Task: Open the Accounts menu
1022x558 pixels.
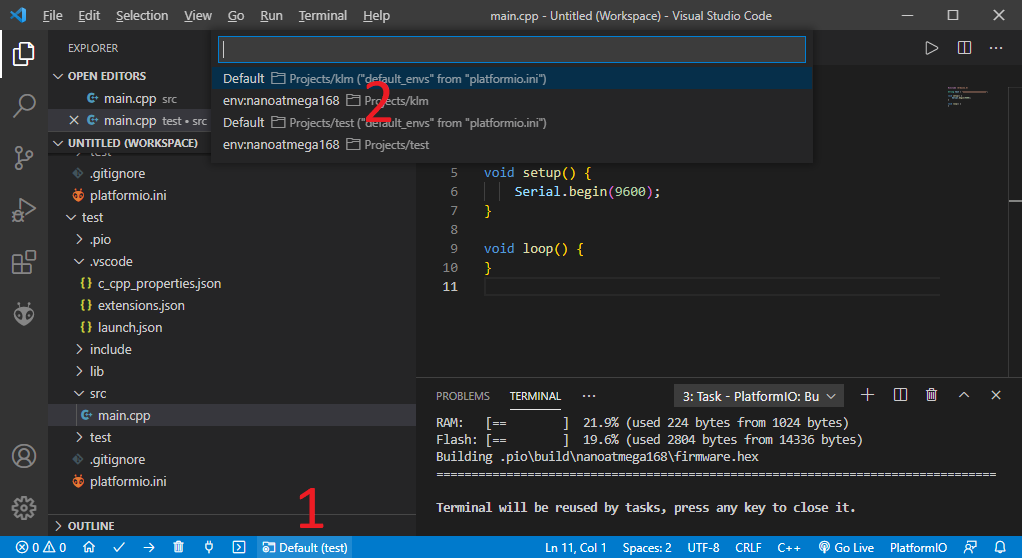Action: 23,456
